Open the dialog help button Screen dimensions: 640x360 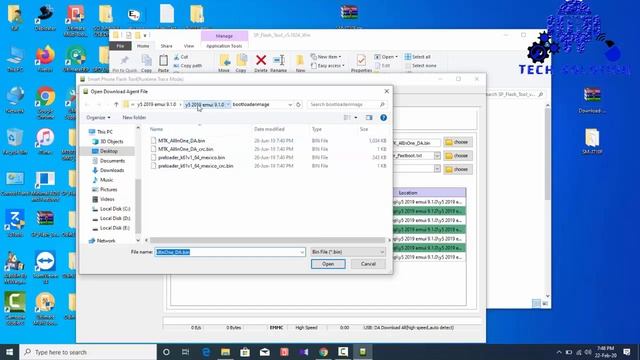(383, 118)
